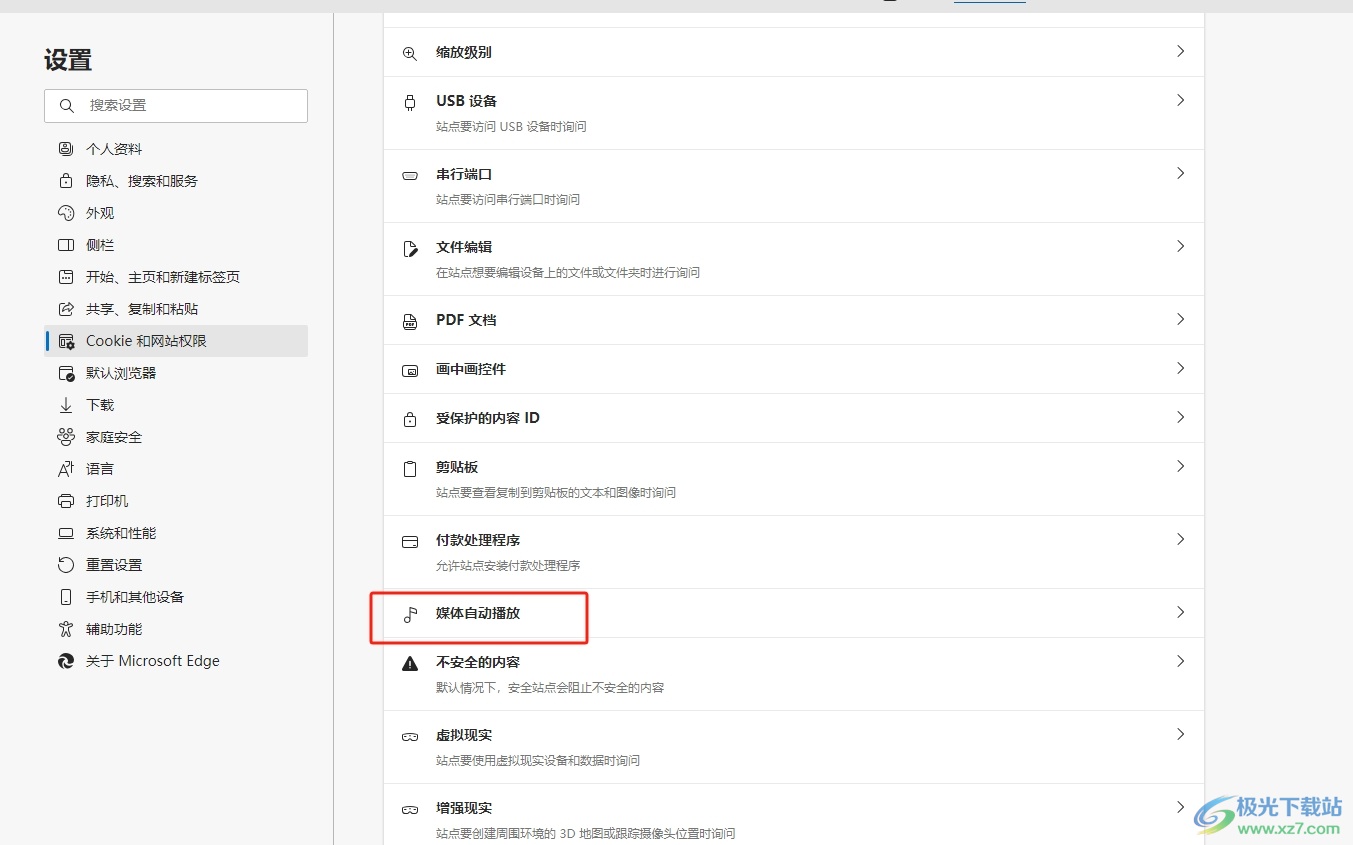
Task: Click the 允许站点安装付款处理程序 description
Action: coord(508,566)
